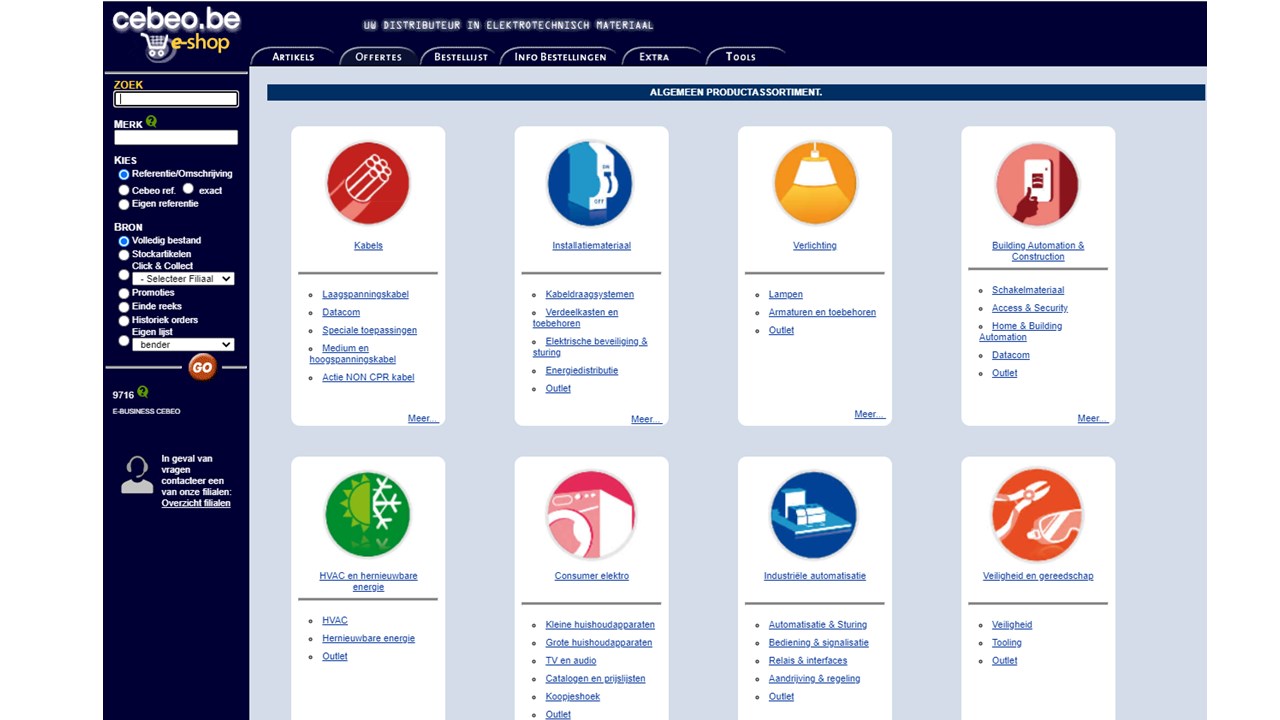Click the cebeo.be e-shop logo
This screenshot has height=720, width=1280.
coord(176,34)
